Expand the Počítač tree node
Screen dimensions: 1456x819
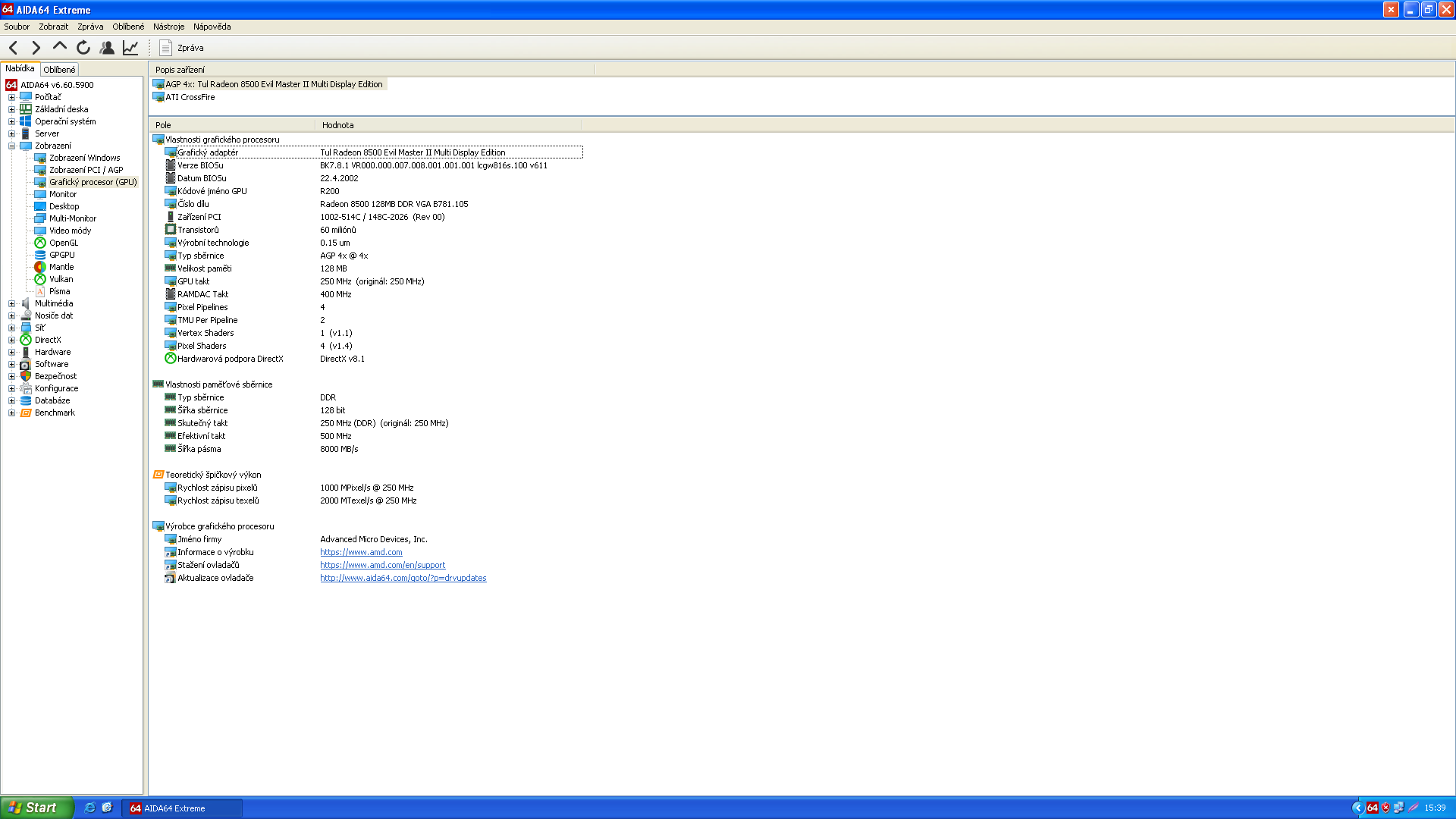pos(11,97)
